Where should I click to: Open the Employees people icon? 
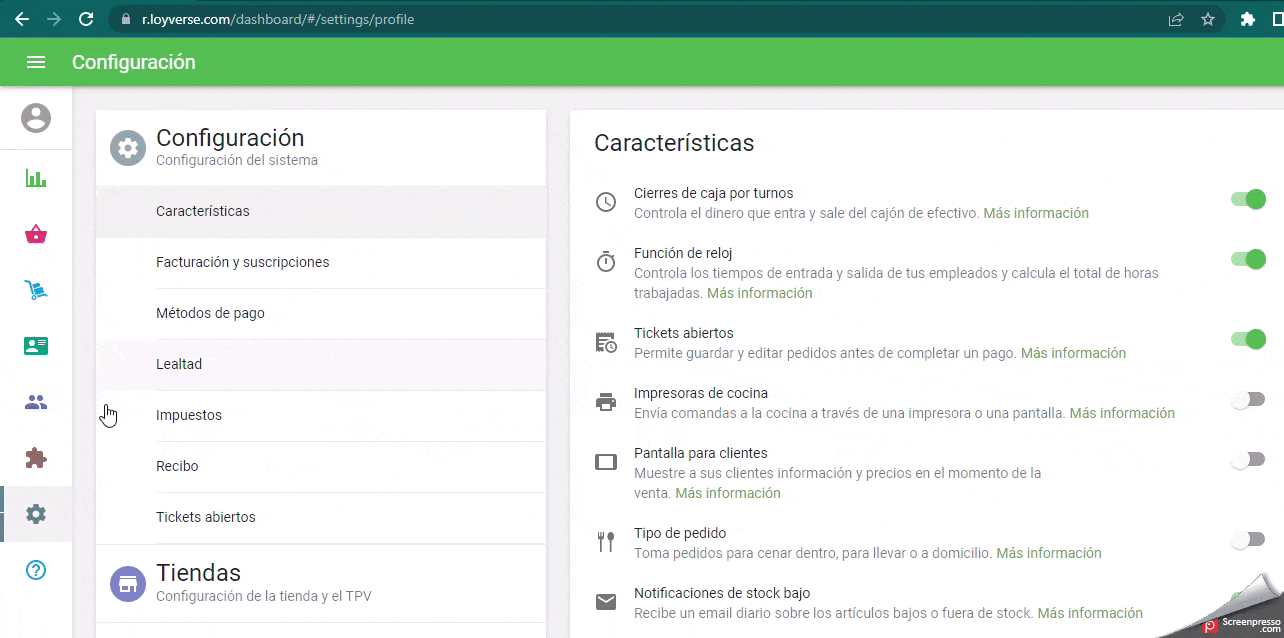pos(36,402)
